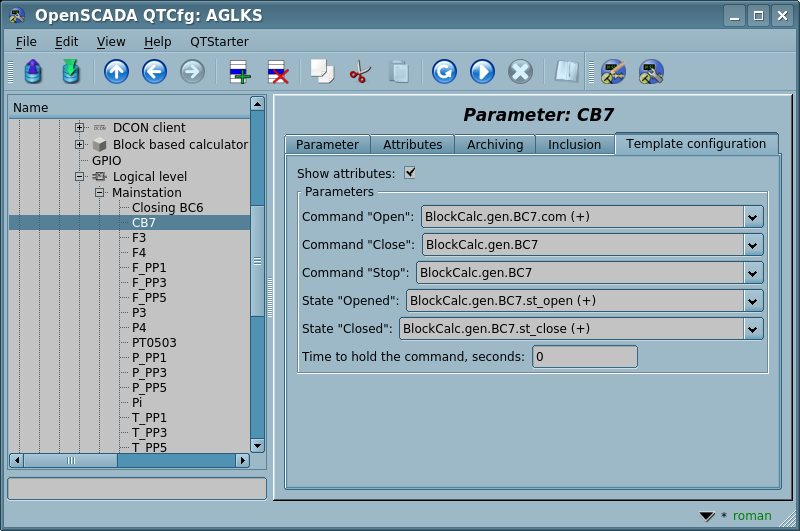Select the Attributes tab

pyautogui.click(x=412, y=145)
